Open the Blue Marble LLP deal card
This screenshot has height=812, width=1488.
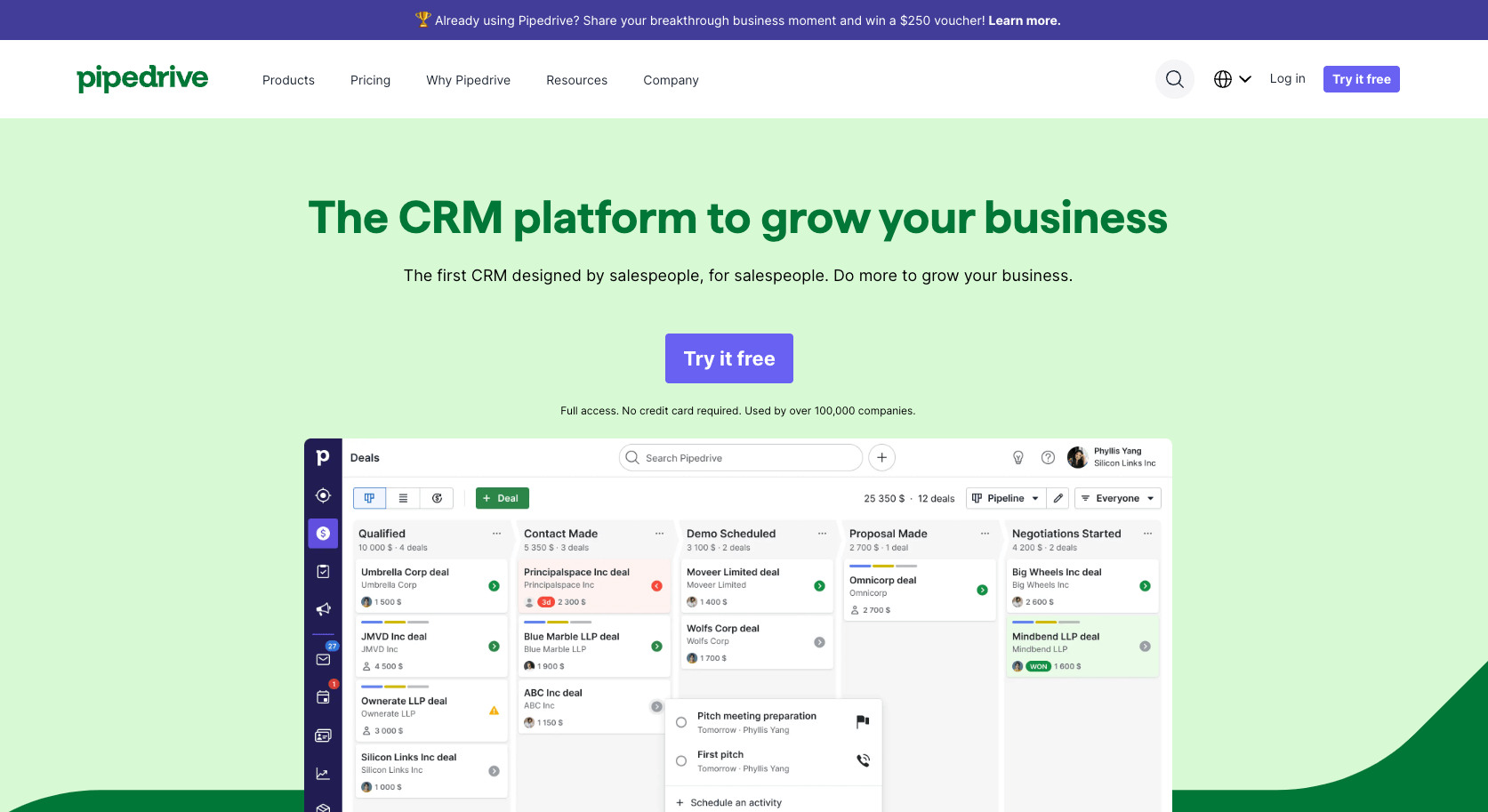point(594,648)
